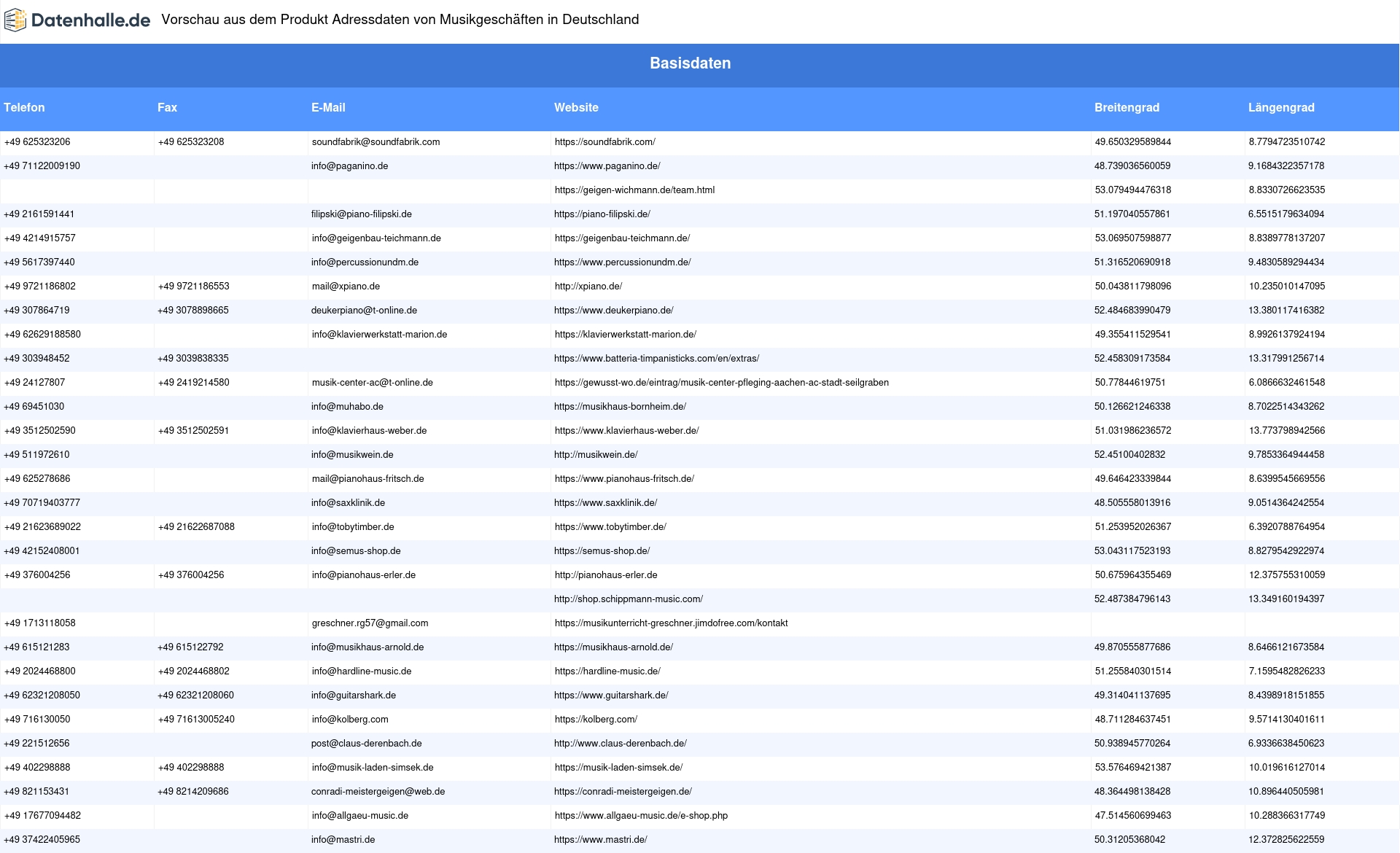Select fax +49 3512502591
The width and height of the screenshot is (1400, 853).
pyautogui.click(x=193, y=431)
